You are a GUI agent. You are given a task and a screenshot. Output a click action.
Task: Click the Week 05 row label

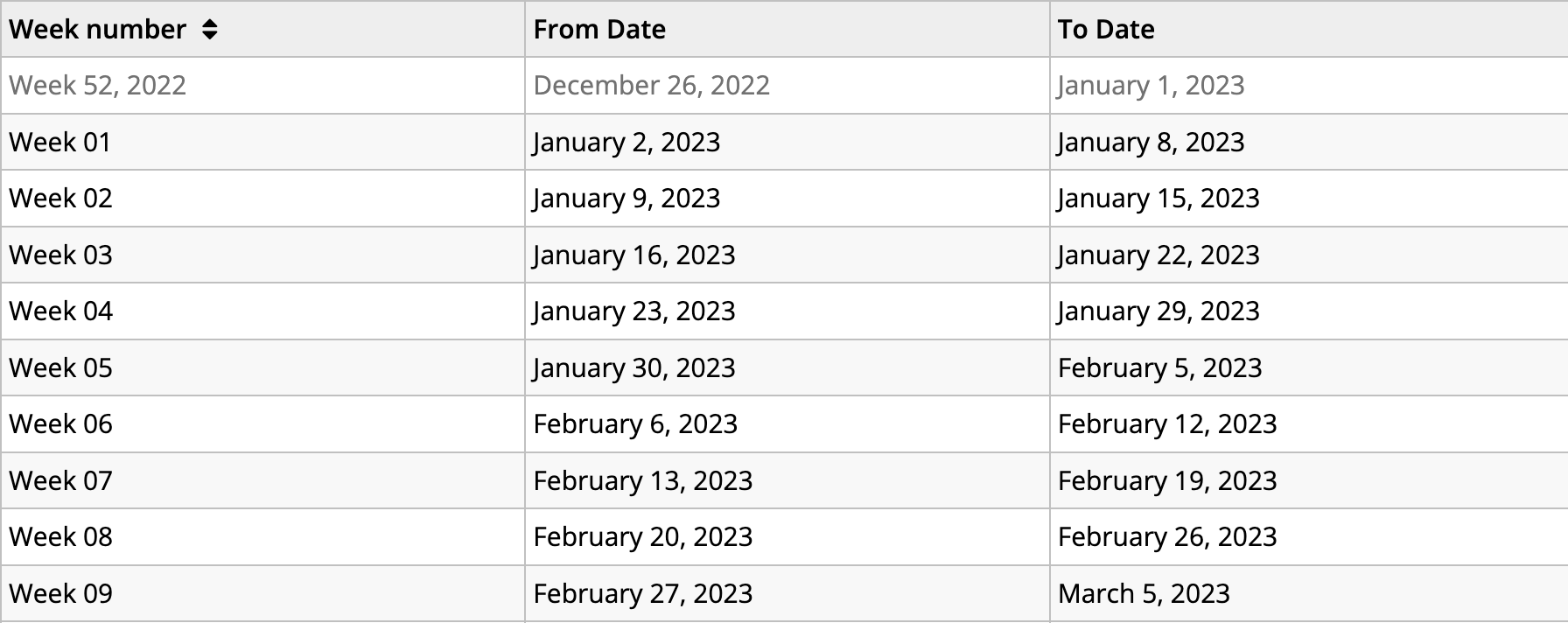pos(60,367)
